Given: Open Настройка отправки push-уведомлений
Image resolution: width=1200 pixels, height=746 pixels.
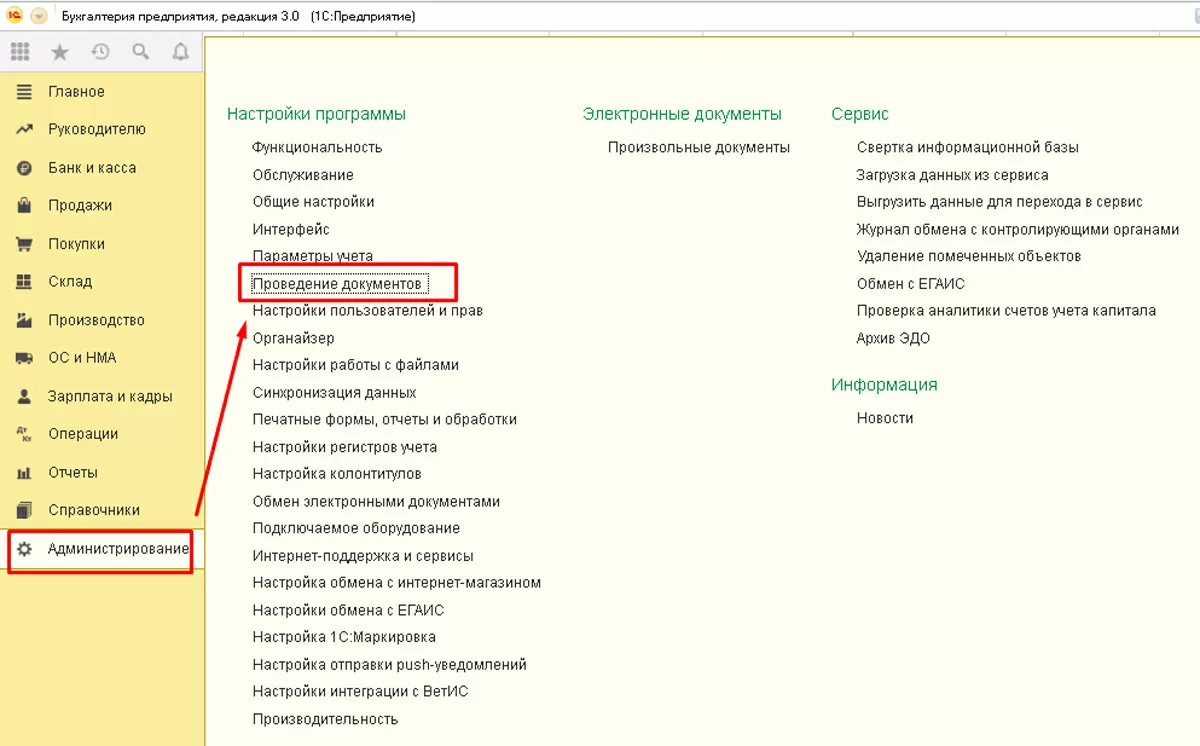Looking at the screenshot, I should coord(389,665).
